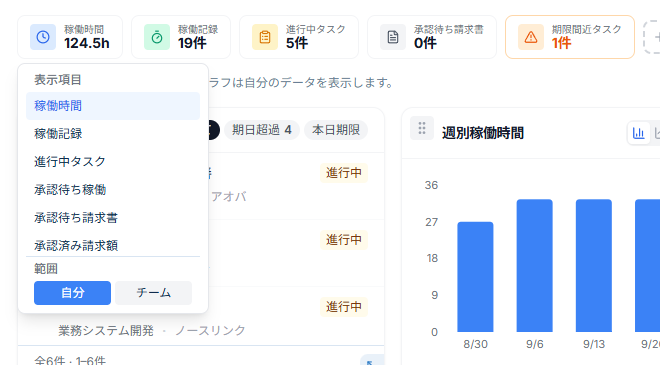660x365 pixels.
Task: Click the 9/13 axis label
Action: (593, 344)
